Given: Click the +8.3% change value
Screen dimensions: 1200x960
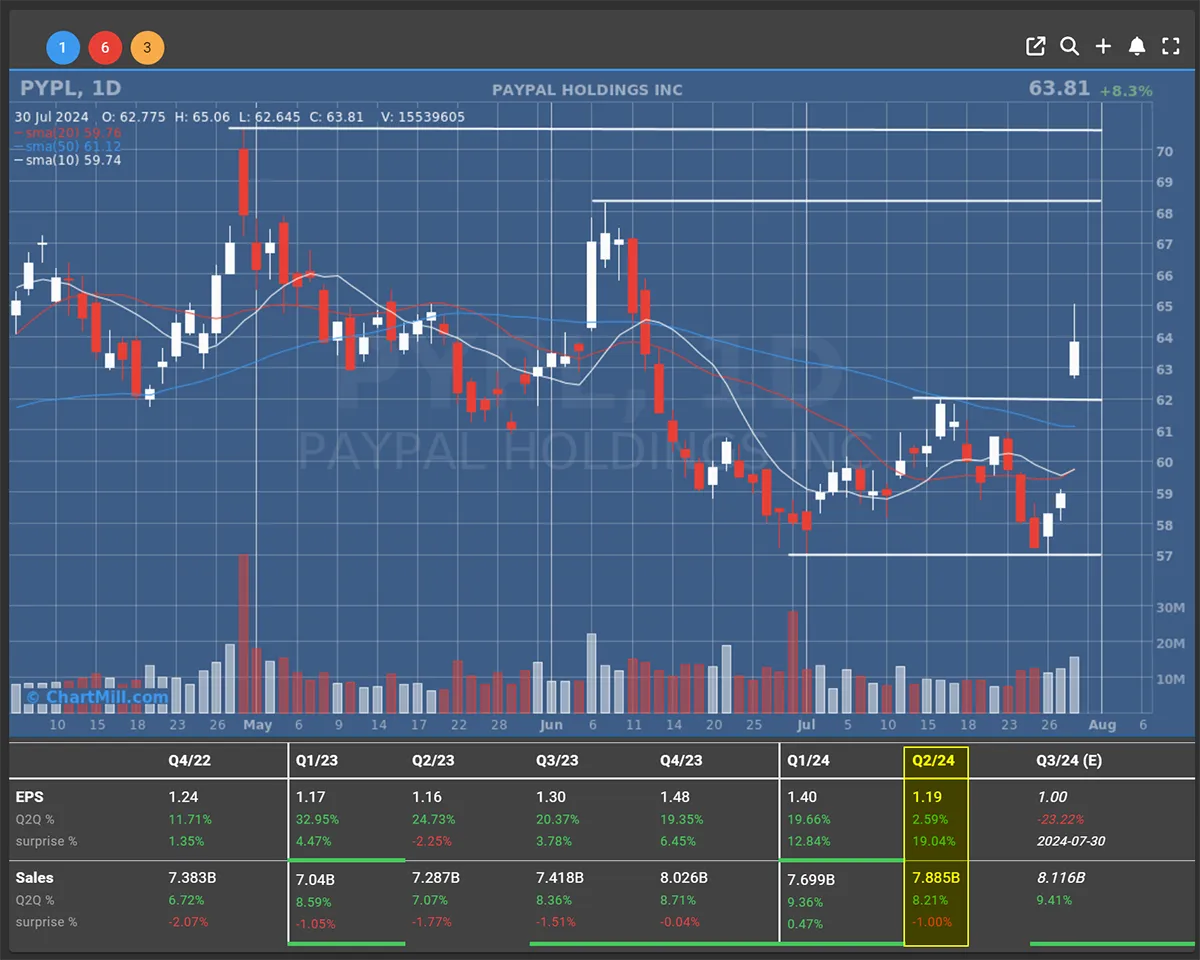Looking at the screenshot, I should click(1126, 91).
